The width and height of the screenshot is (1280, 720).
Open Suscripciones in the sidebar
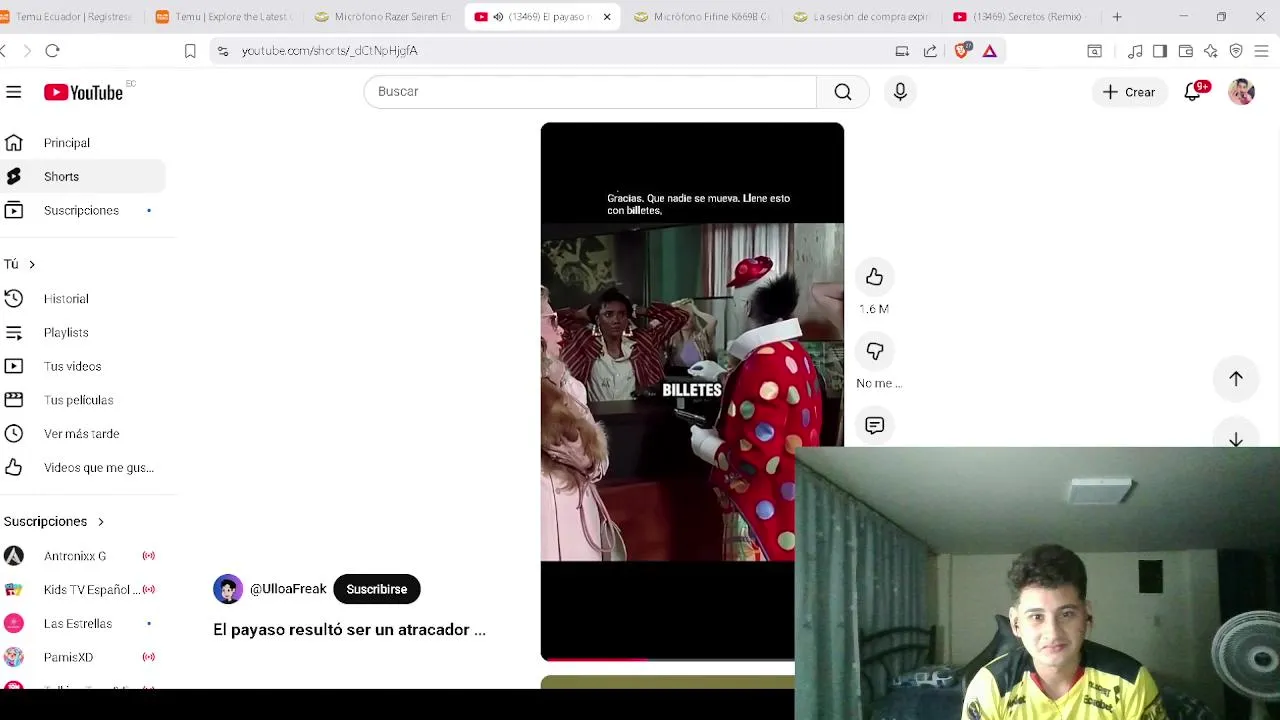click(83, 211)
